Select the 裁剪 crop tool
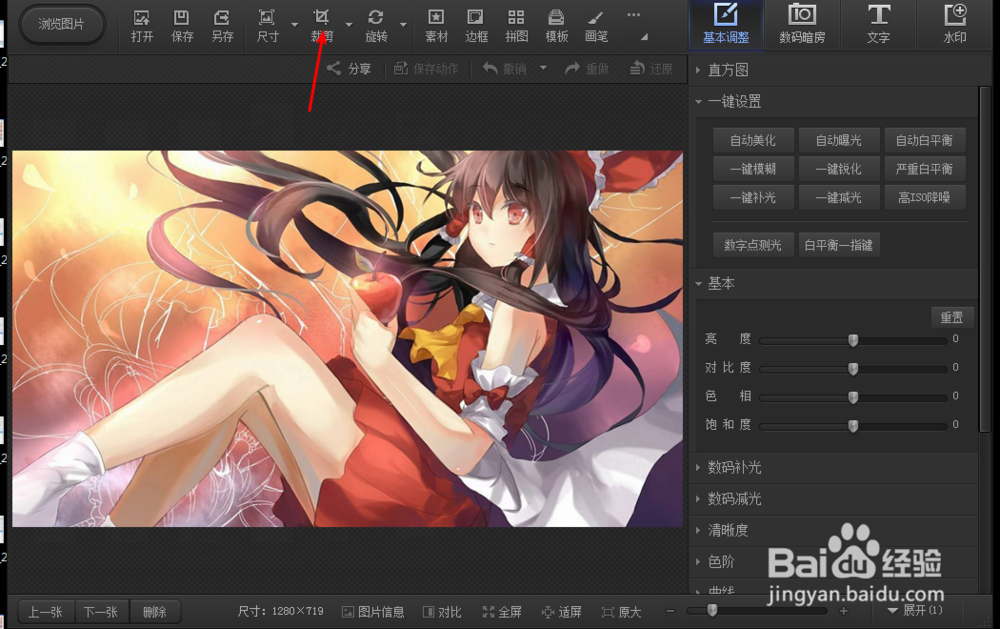1000x629 pixels. point(321,26)
